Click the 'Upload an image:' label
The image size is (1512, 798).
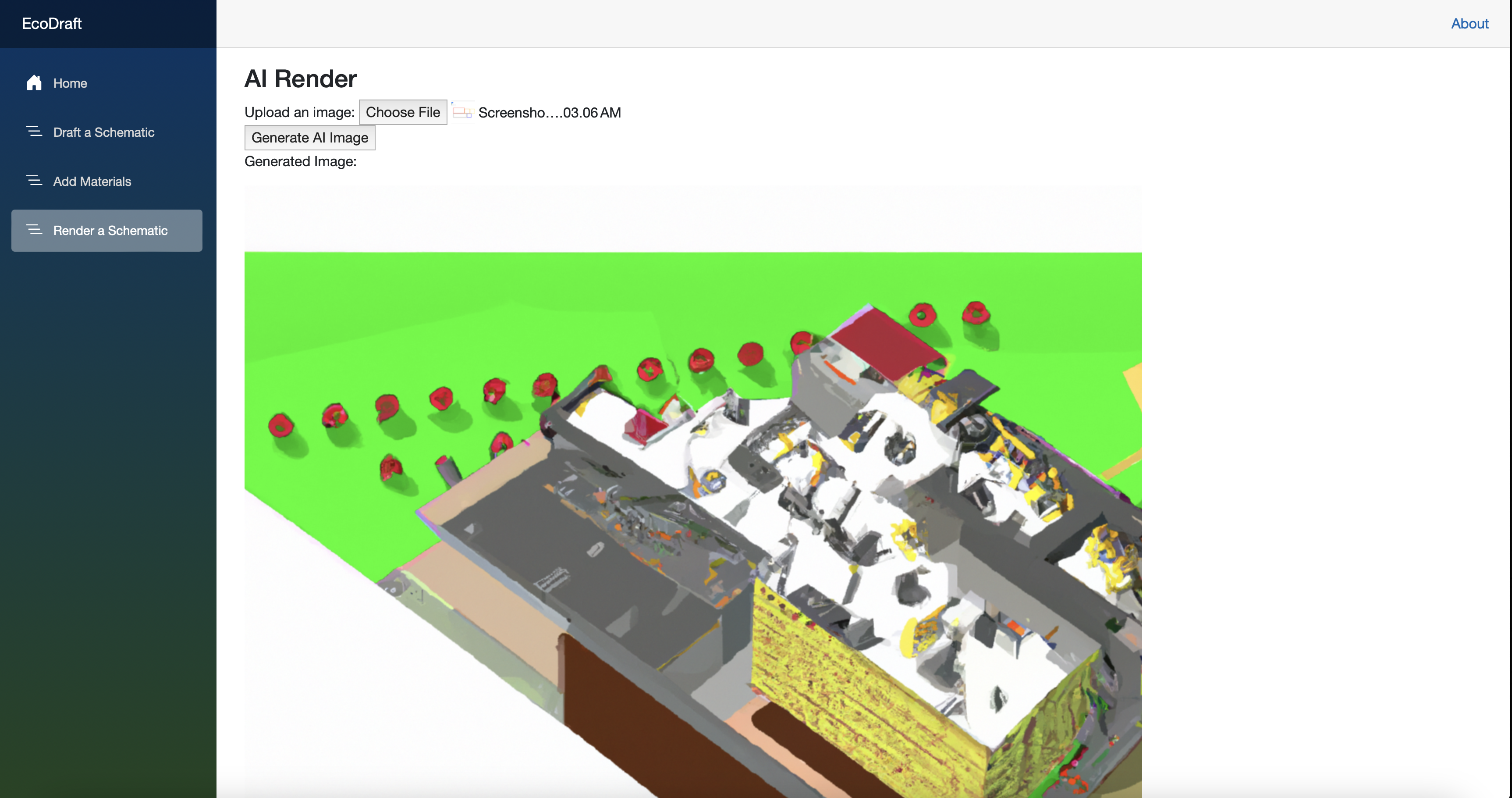(x=299, y=112)
